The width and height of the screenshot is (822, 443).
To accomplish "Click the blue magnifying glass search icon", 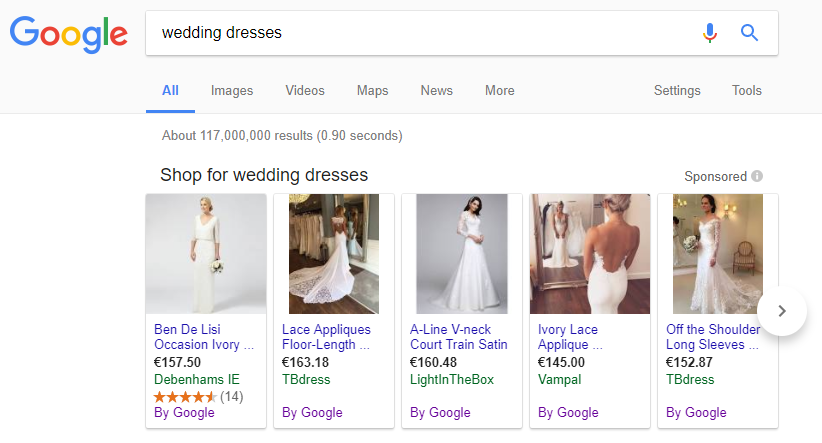I will pyautogui.click(x=749, y=33).
